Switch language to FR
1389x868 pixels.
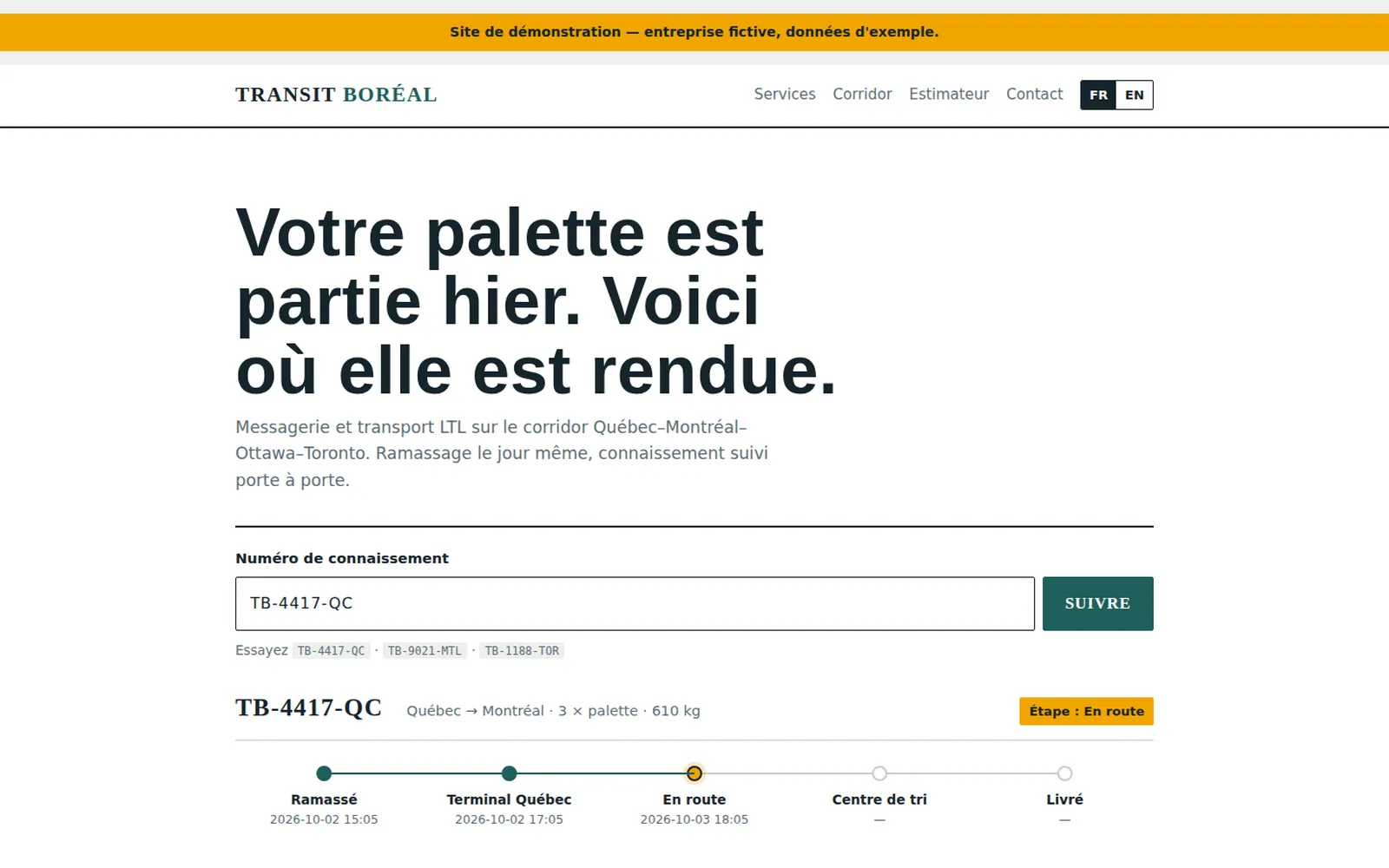1098,95
